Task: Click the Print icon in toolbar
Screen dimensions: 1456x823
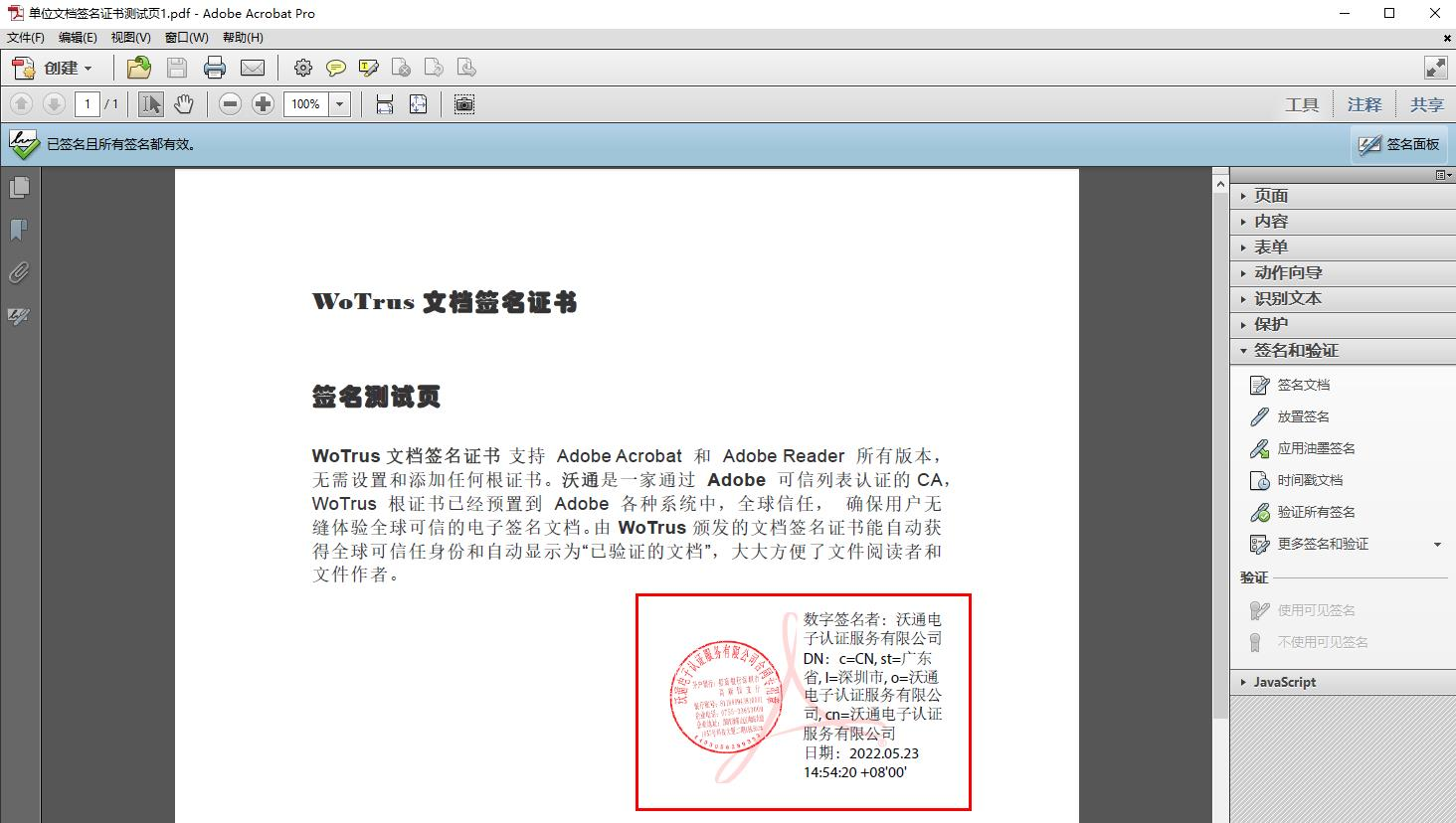Action: coord(215,68)
